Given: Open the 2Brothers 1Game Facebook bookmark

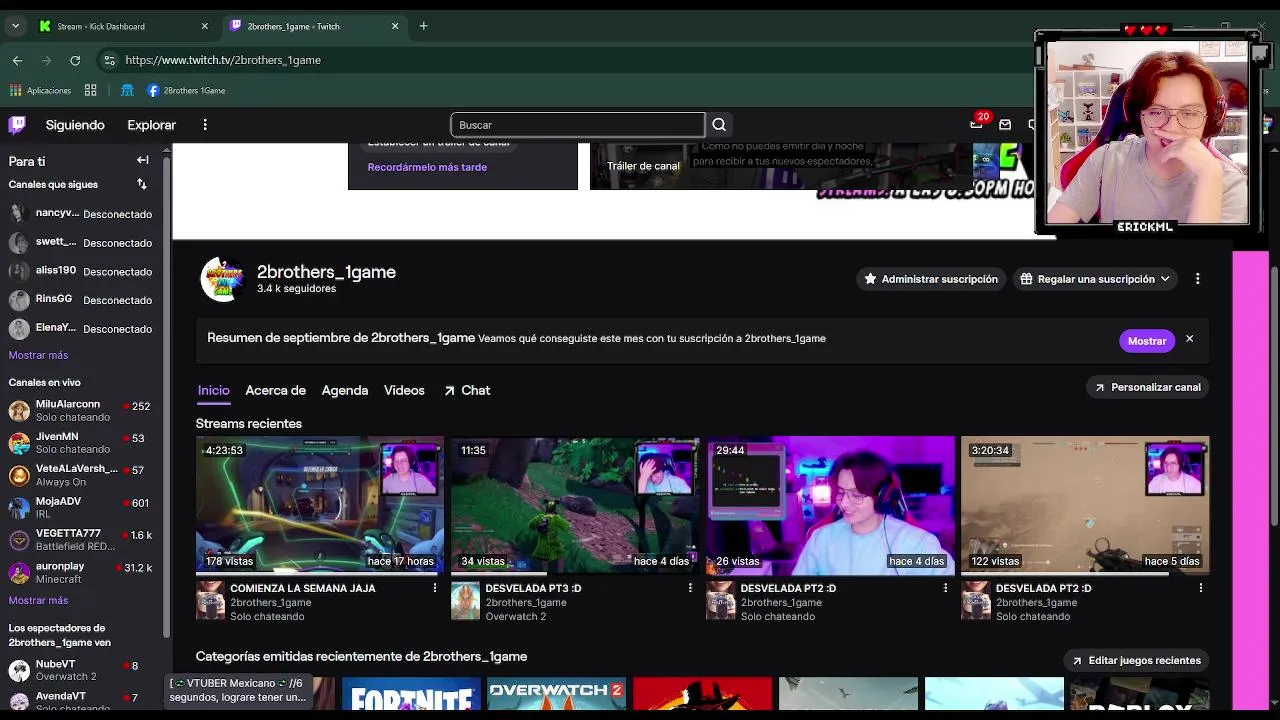Looking at the screenshot, I should [x=187, y=90].
